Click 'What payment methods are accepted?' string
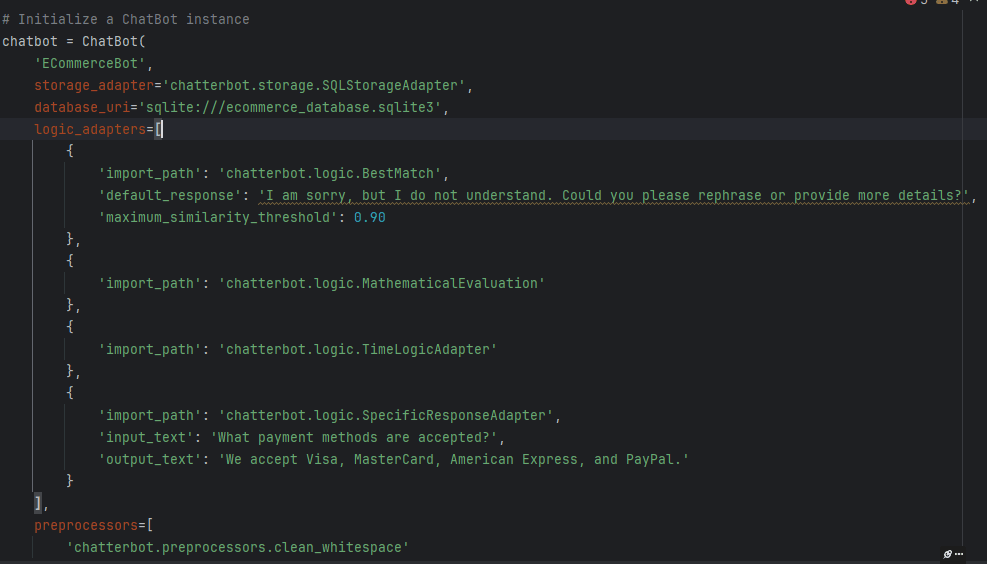This screenshot has width=987, height=564. point(354,438)
